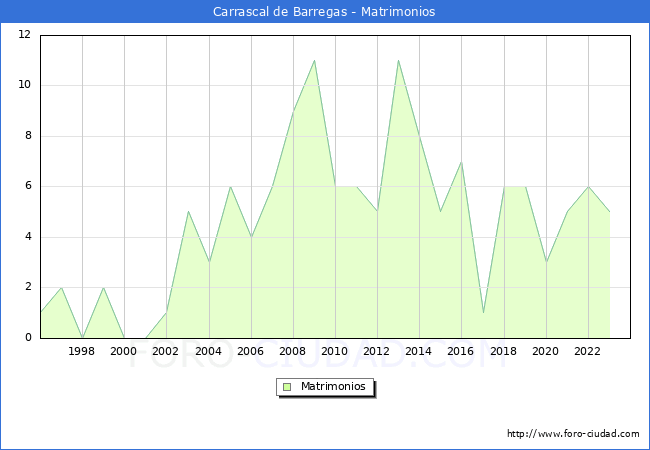Click the x-axis label 2016
The height and width of the screenshot is (450, 650).
pyautogui.click(x=461, y=351)
